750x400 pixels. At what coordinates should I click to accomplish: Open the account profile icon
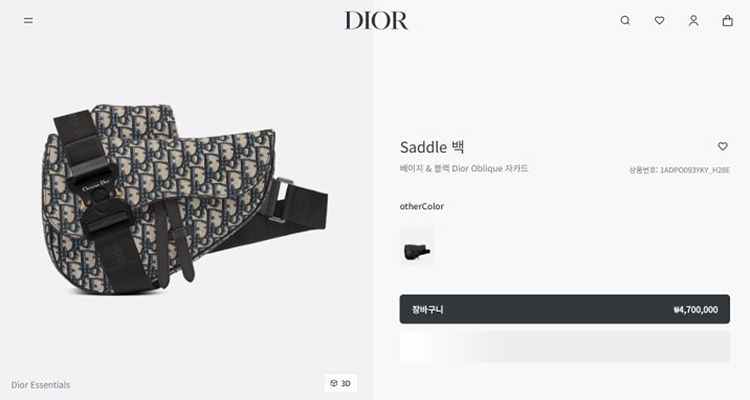coord(694,21)
